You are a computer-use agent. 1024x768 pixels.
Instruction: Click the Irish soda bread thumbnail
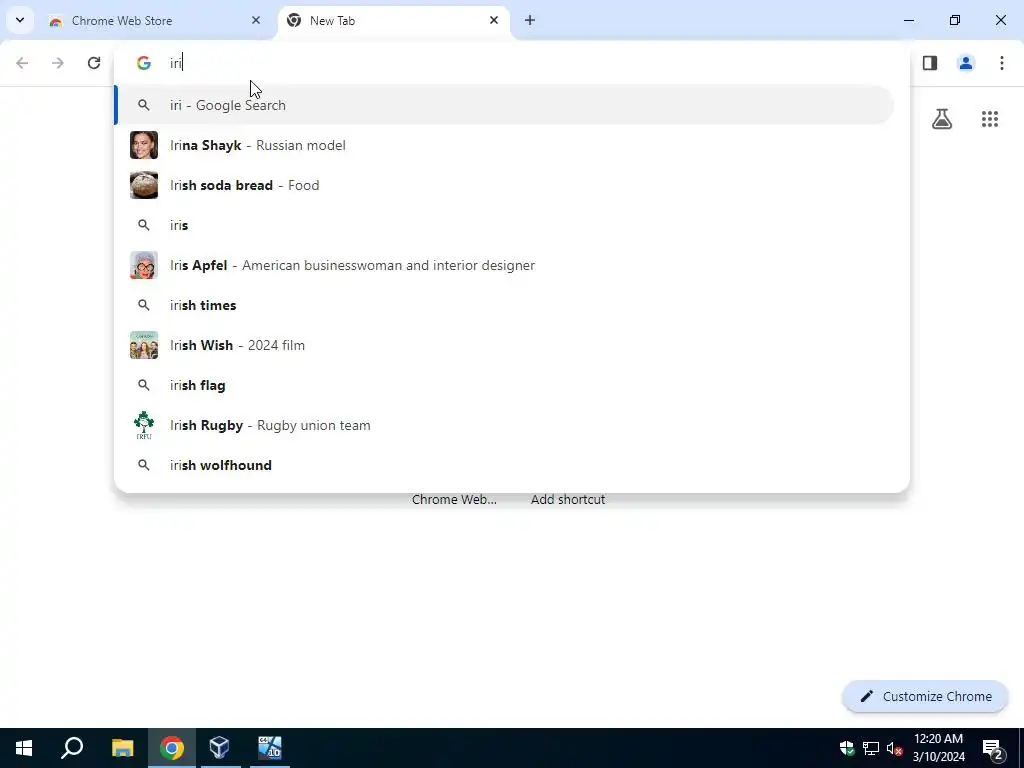pyautogui.click(x=144, y=185)
